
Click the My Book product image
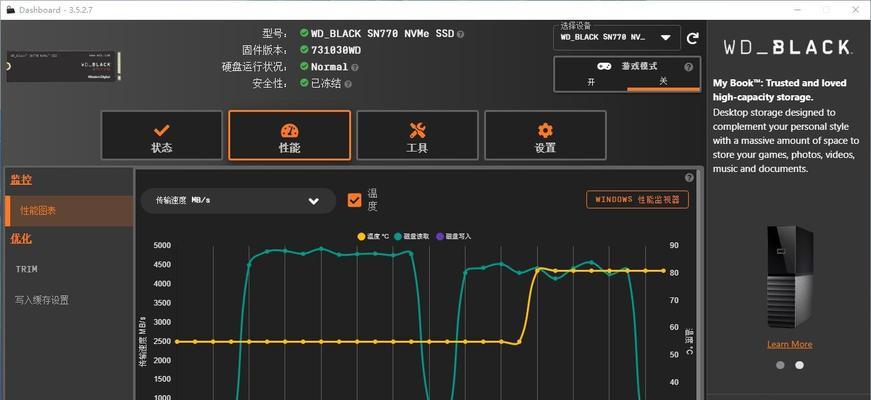(x=789, y=276)
